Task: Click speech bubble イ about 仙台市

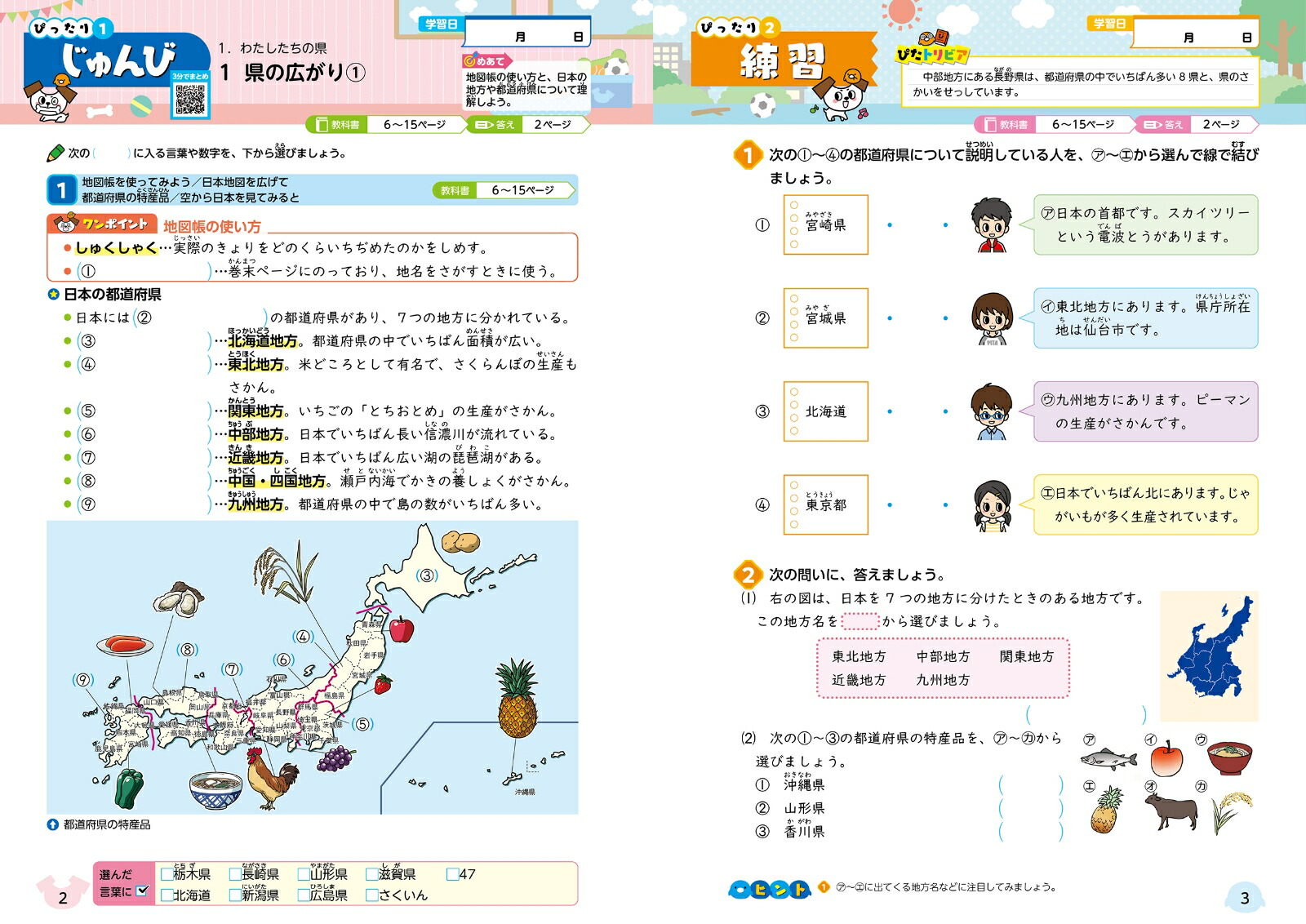Action: pyautogui.click(x=1145, y=318)
